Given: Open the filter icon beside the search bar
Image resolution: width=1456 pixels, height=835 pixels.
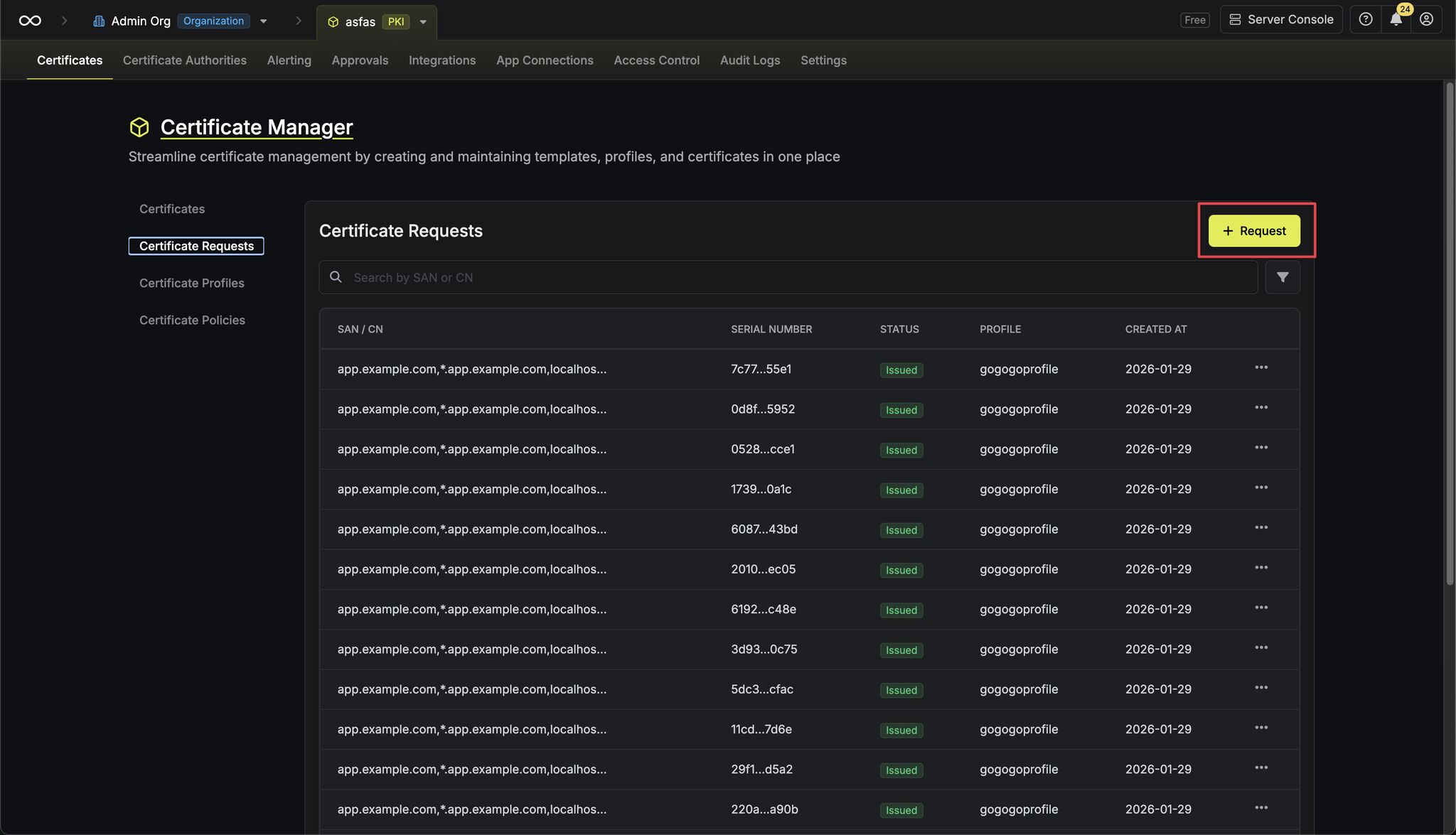Looking at the screenshot, I should 1282,277.
